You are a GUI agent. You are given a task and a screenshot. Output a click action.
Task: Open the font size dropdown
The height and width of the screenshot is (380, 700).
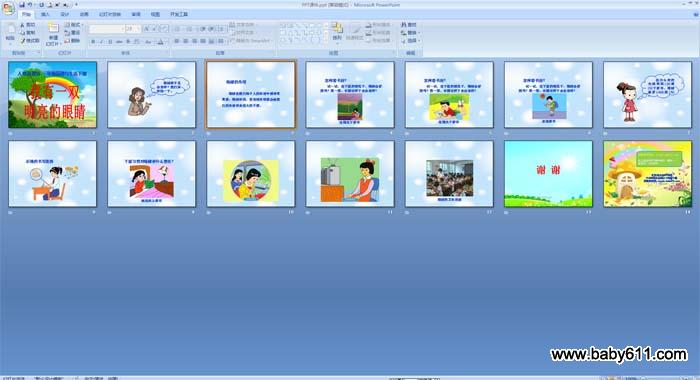pyautogui.click(x=133, y=29)
